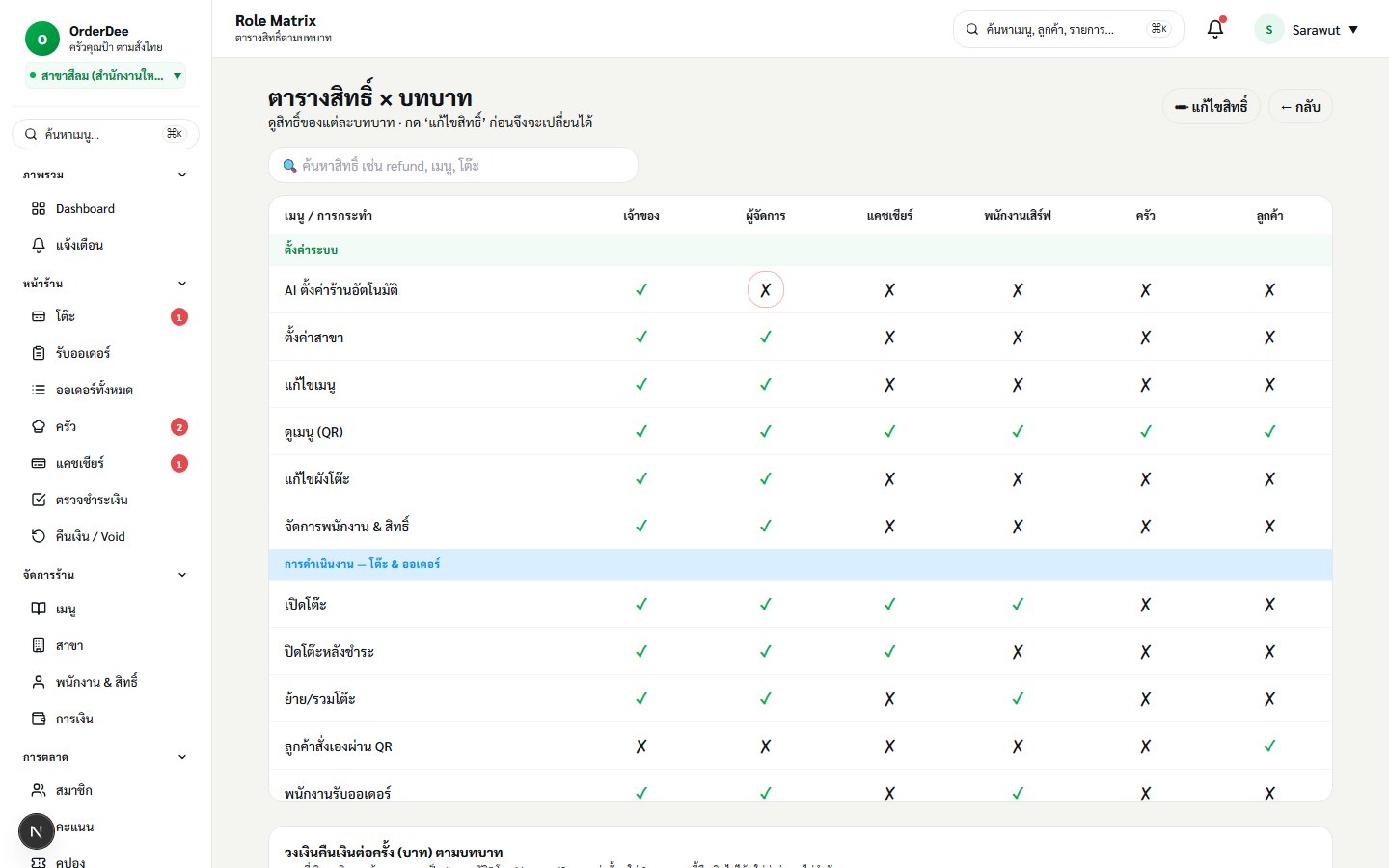Go to การเงิน menu label

pyautogui.click(x=74, y=719)
